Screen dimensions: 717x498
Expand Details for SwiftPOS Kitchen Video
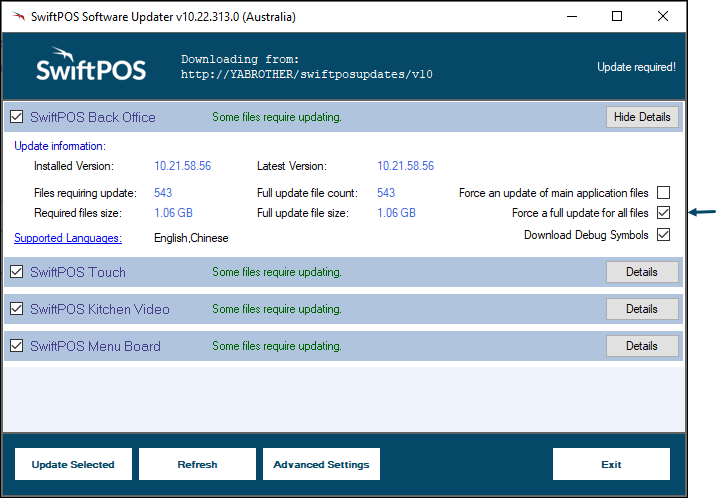(x=642, y=309)
